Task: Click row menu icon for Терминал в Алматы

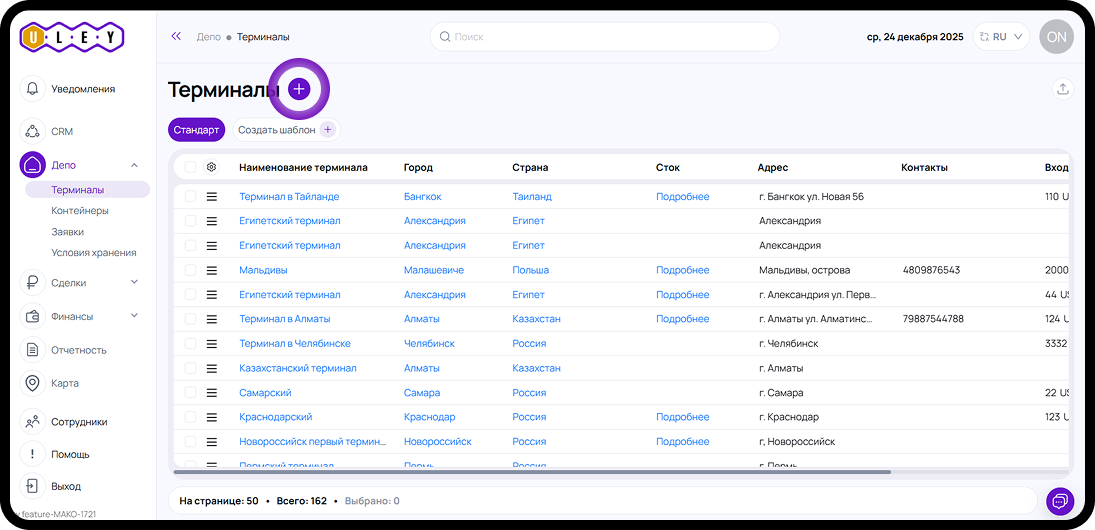Action: tap(212, 319)
